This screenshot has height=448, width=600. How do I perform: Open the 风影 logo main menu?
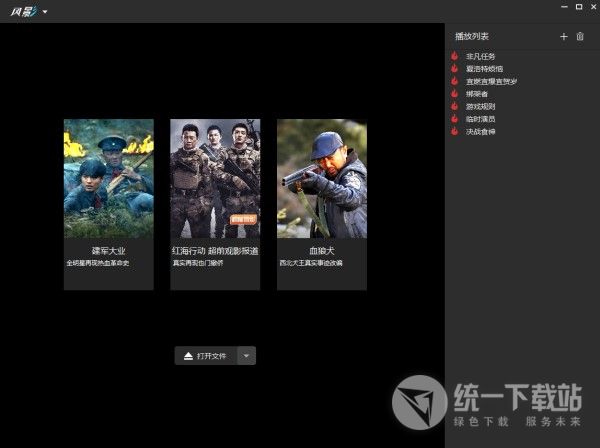click(x=23, y=12)
